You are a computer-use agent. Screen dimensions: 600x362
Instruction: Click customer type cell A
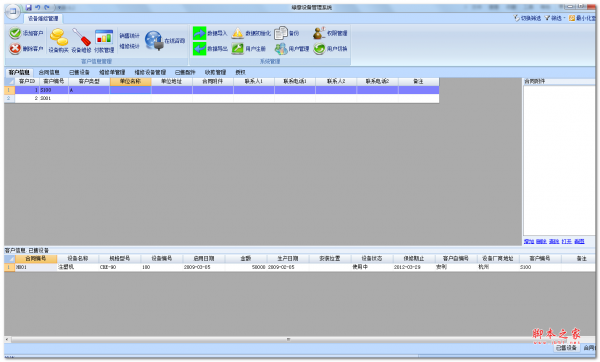coord(89,90)
